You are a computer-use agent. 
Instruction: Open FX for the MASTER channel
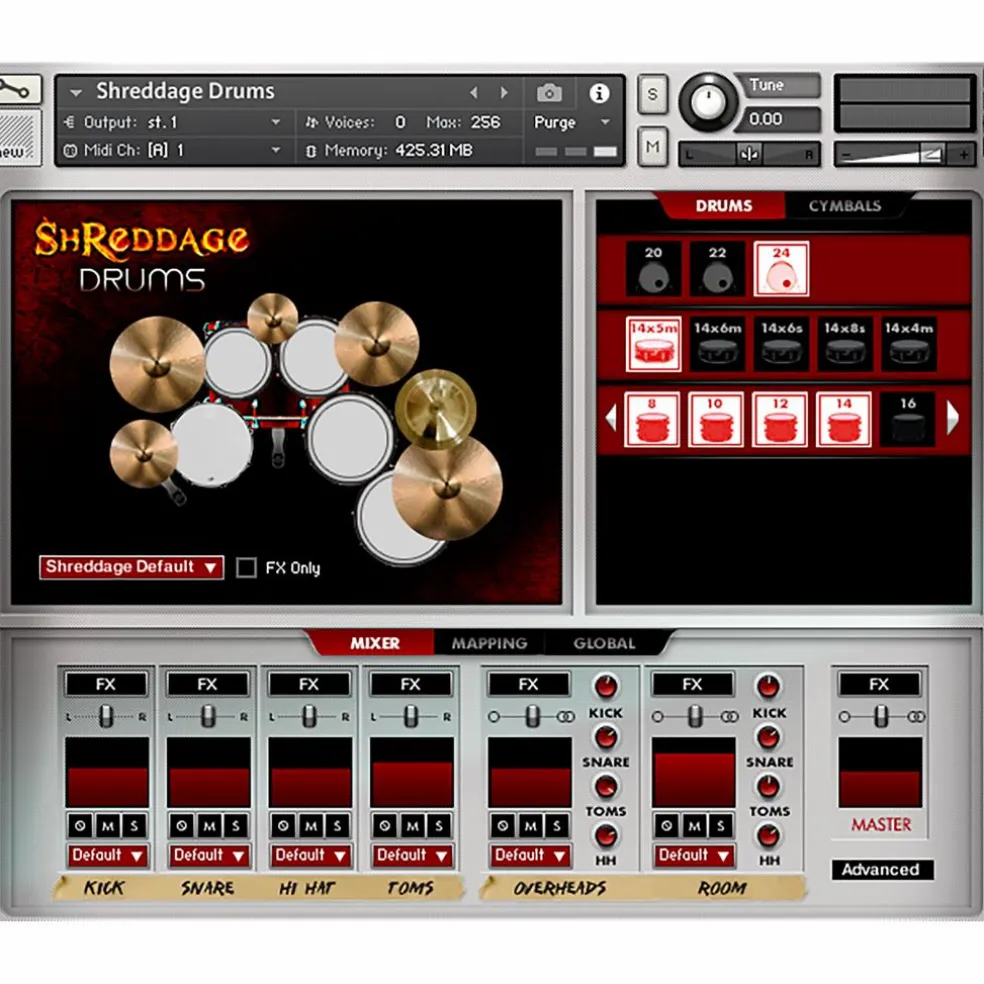click(880, 684)
